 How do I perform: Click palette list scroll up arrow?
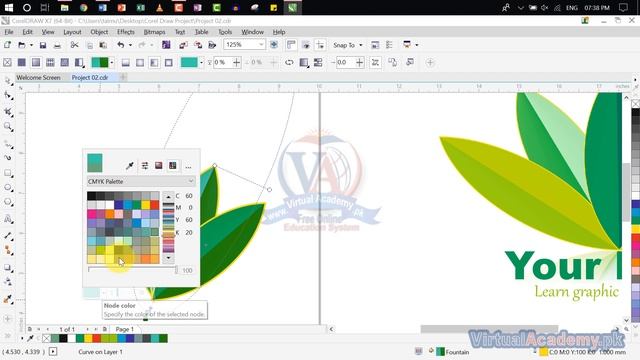coord(168,197)
